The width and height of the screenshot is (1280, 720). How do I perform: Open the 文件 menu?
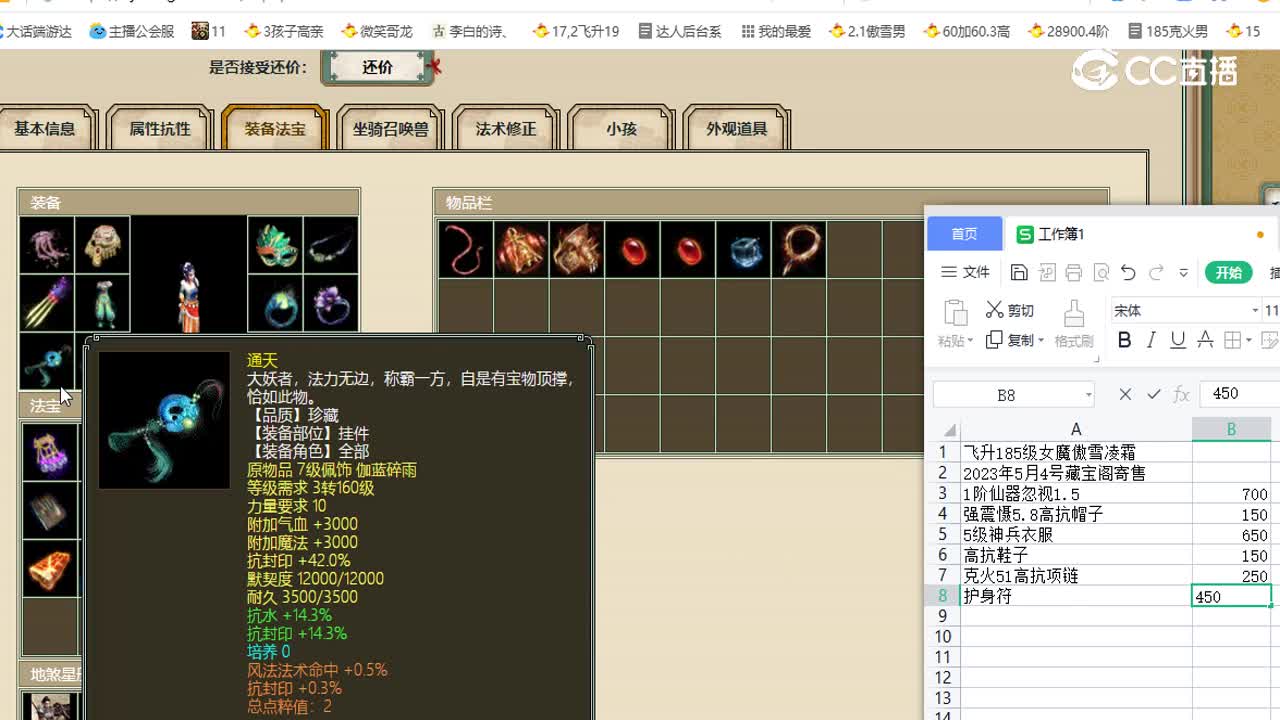(x=965, y=272)
